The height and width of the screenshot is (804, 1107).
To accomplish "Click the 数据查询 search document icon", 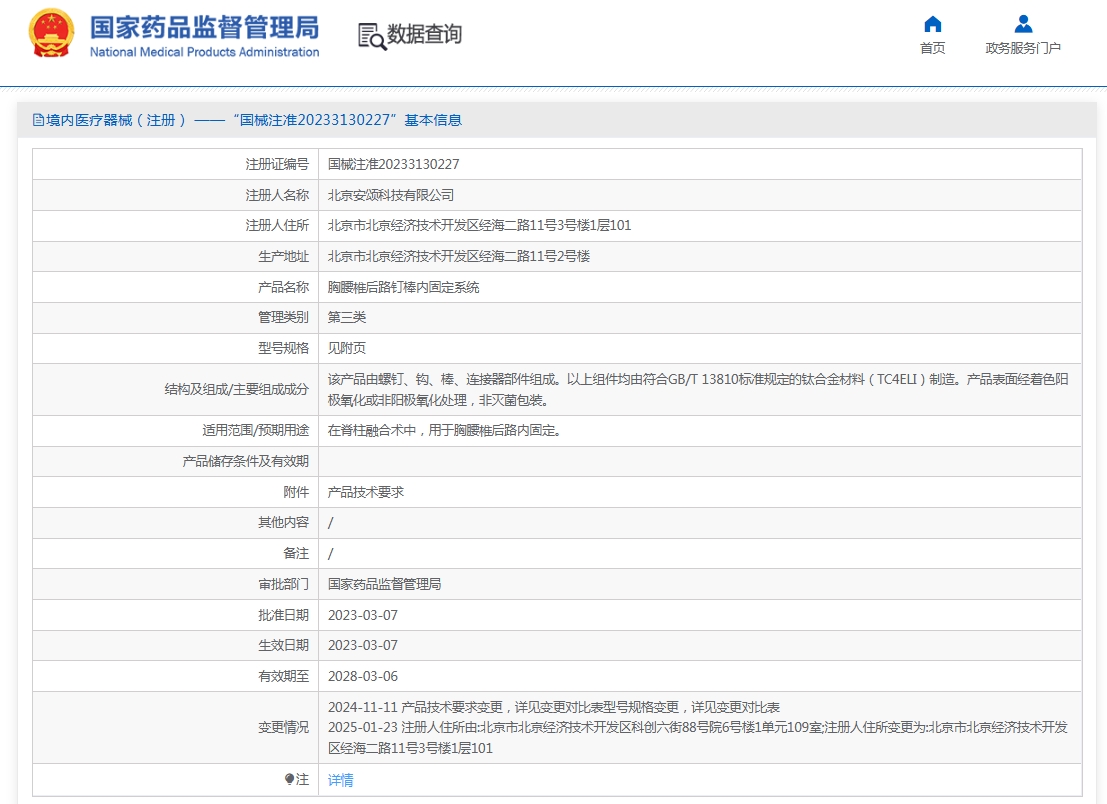I will point(372,36).
